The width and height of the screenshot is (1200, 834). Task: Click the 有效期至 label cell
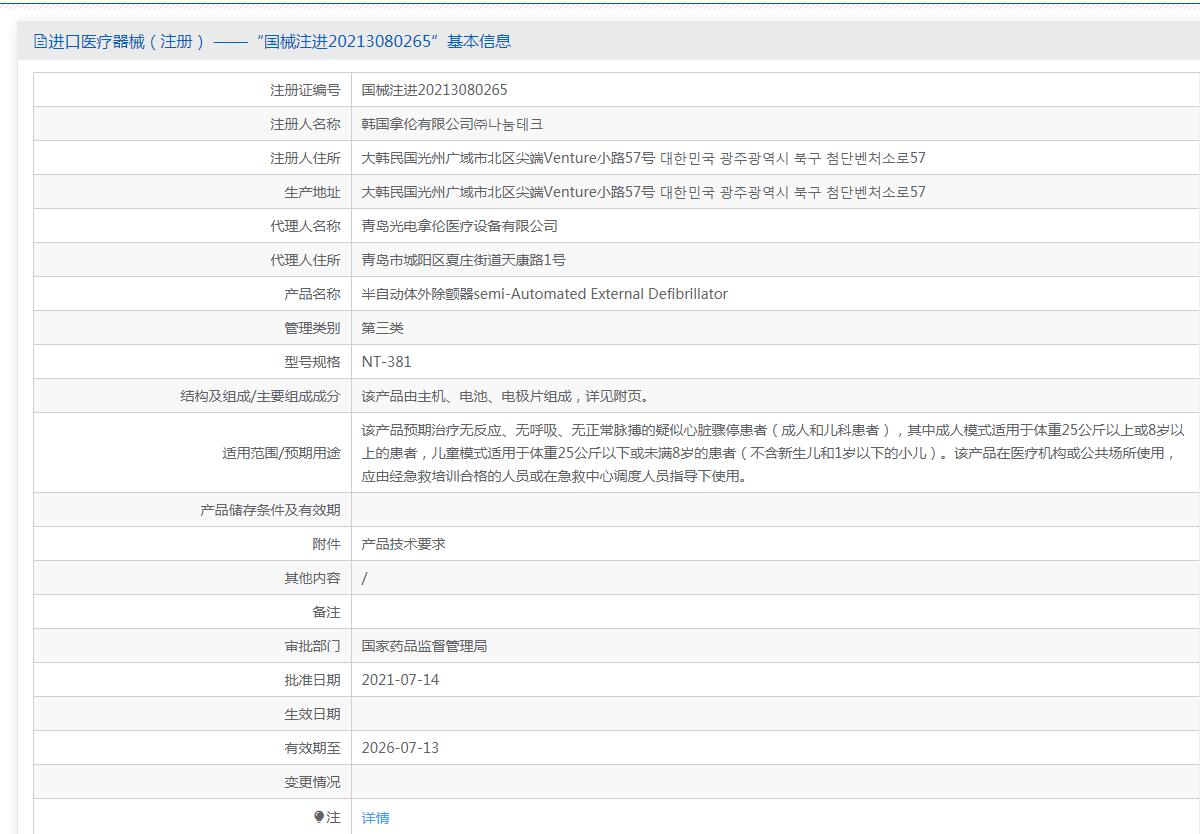pos(192,748)
